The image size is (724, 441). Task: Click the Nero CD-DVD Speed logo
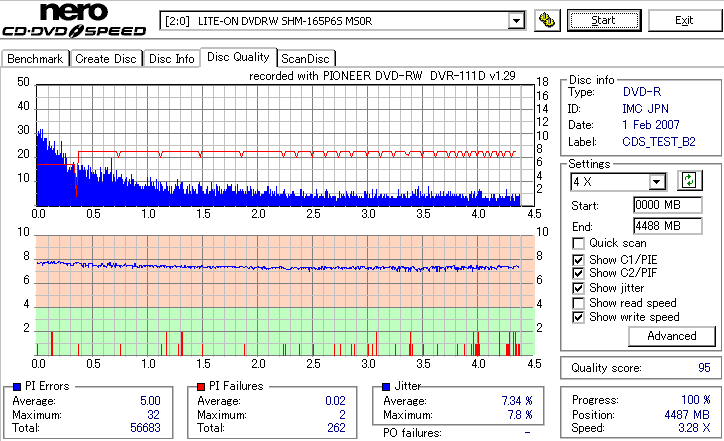click(74, 20)
